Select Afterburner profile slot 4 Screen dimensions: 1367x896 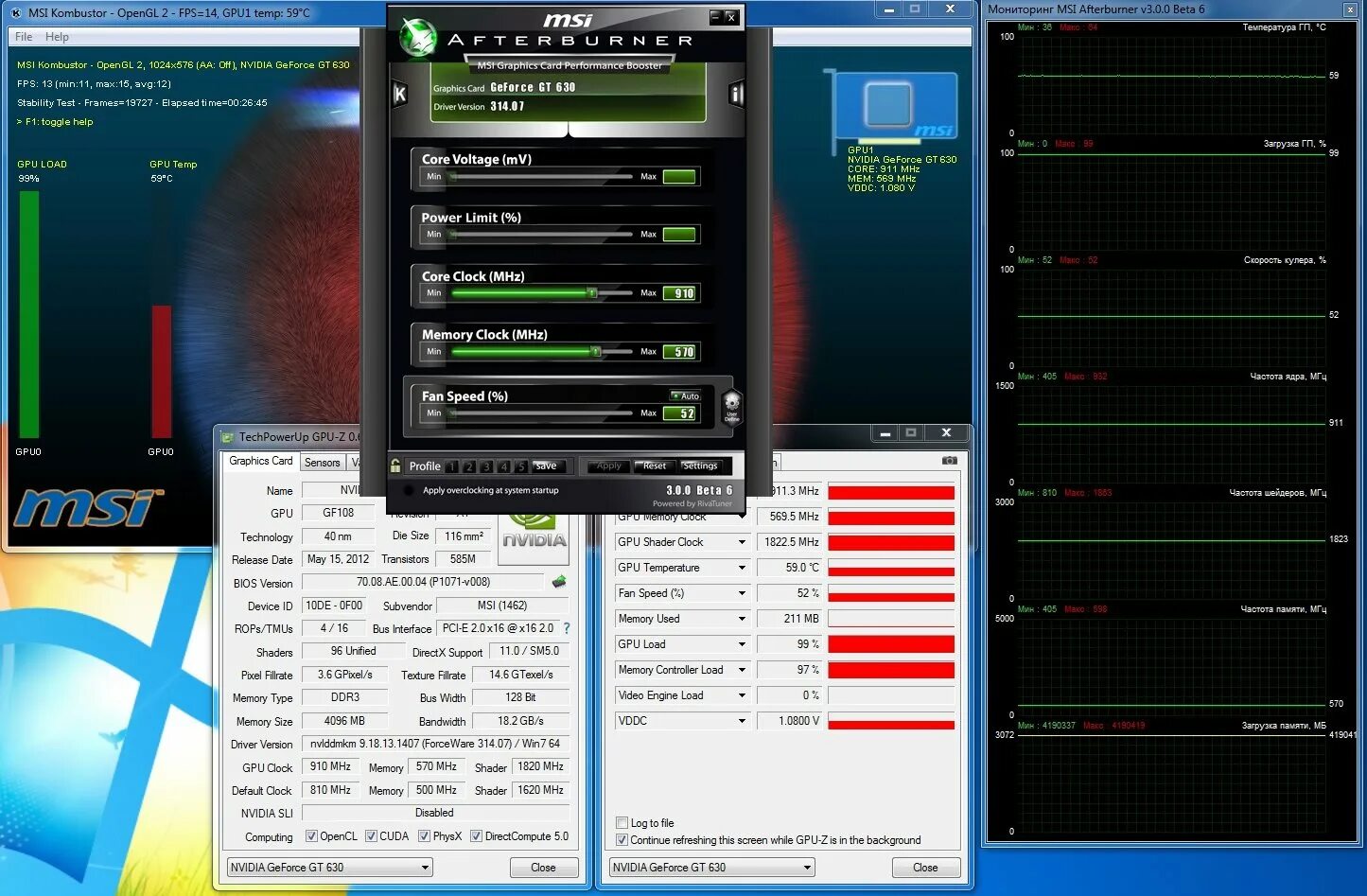tap(503, 466)
